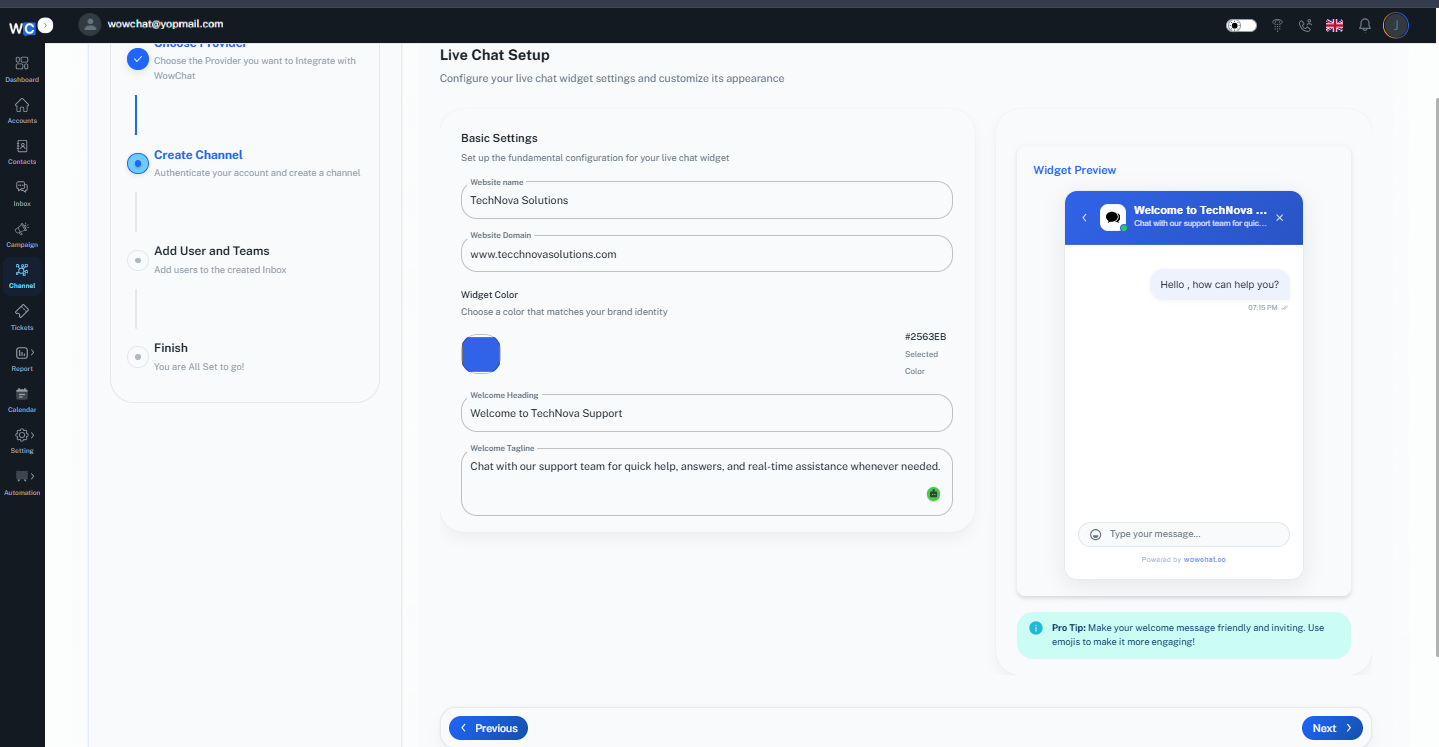This screenshot has width=1439, height=747.
Task: Open the blue widget color swatch
Action: pyautogui.click(x=481, y=354)
